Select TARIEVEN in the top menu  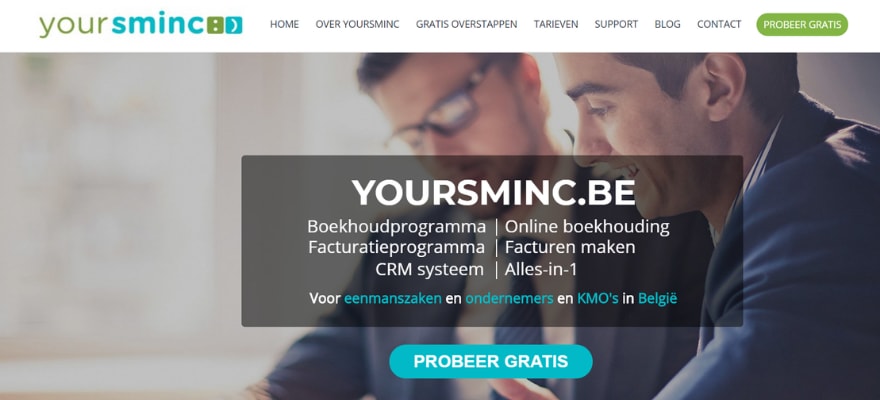pos(556,25)
